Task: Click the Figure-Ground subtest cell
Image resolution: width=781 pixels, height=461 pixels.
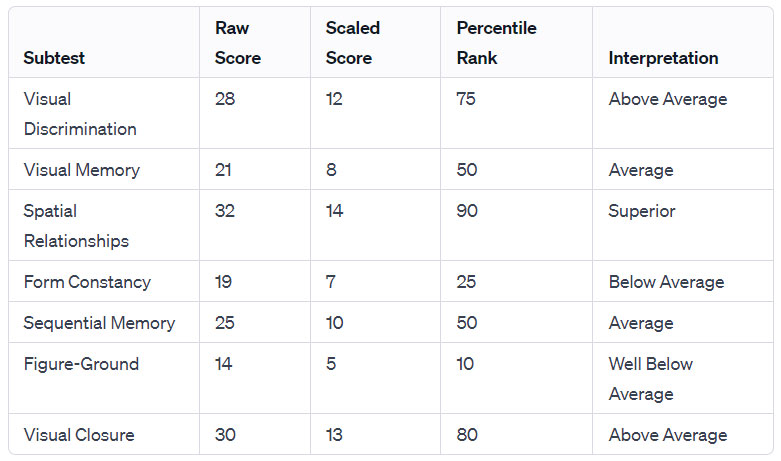Action: (81, 364)
